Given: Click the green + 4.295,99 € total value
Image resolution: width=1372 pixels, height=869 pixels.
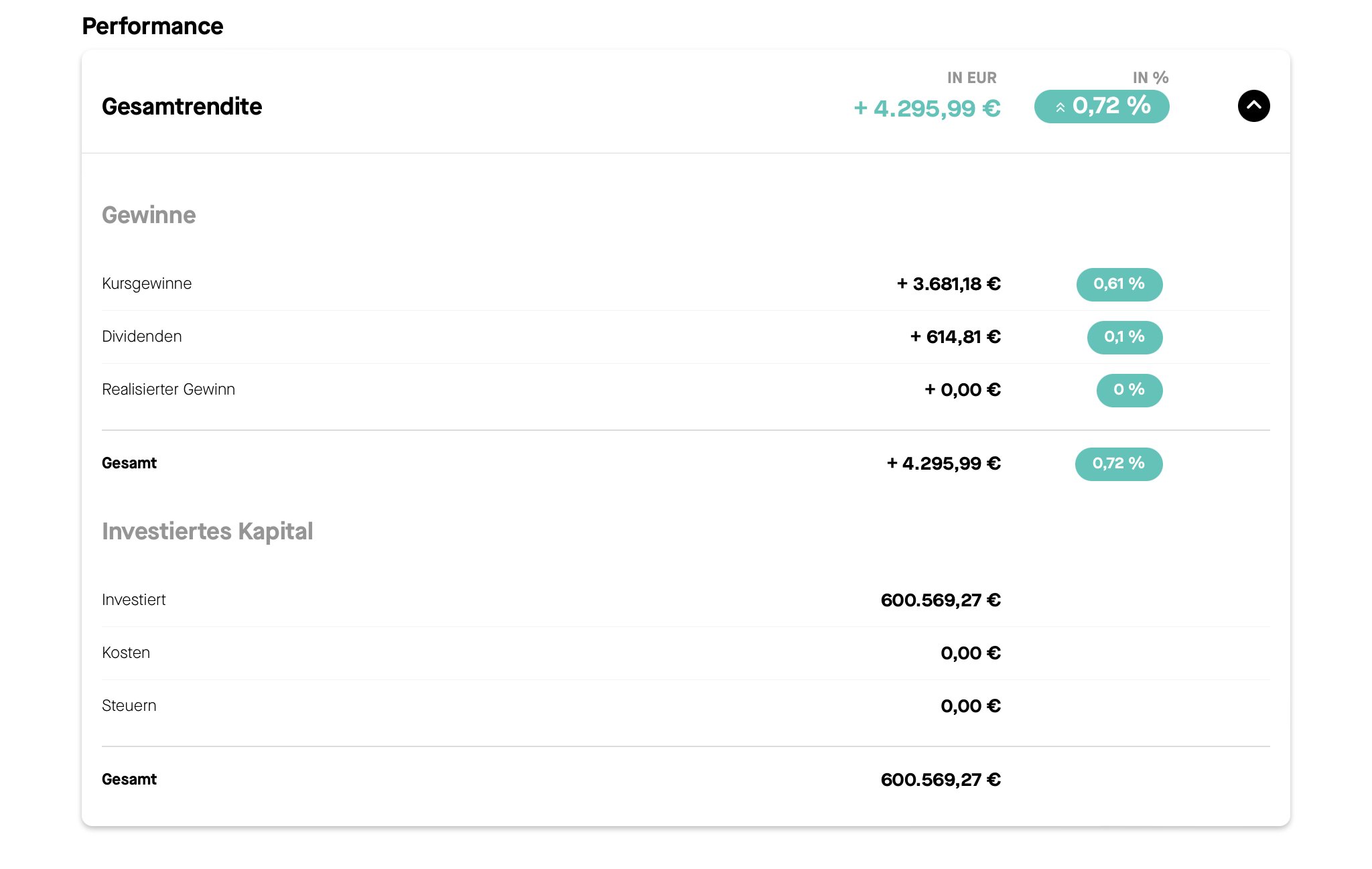Looking at the screenshot, I should 927,108.
